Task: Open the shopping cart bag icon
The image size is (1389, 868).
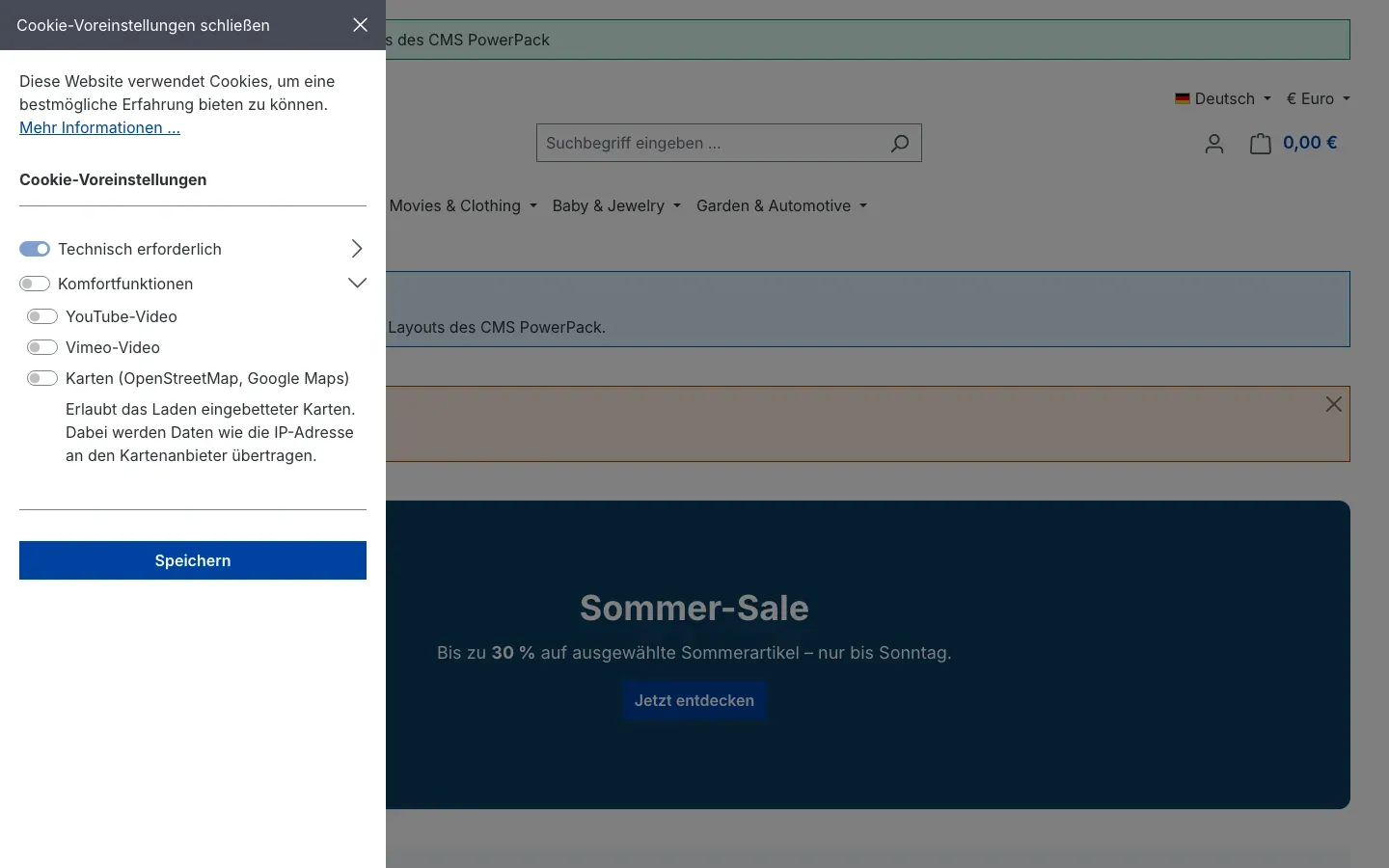Action: [1261, 144]
